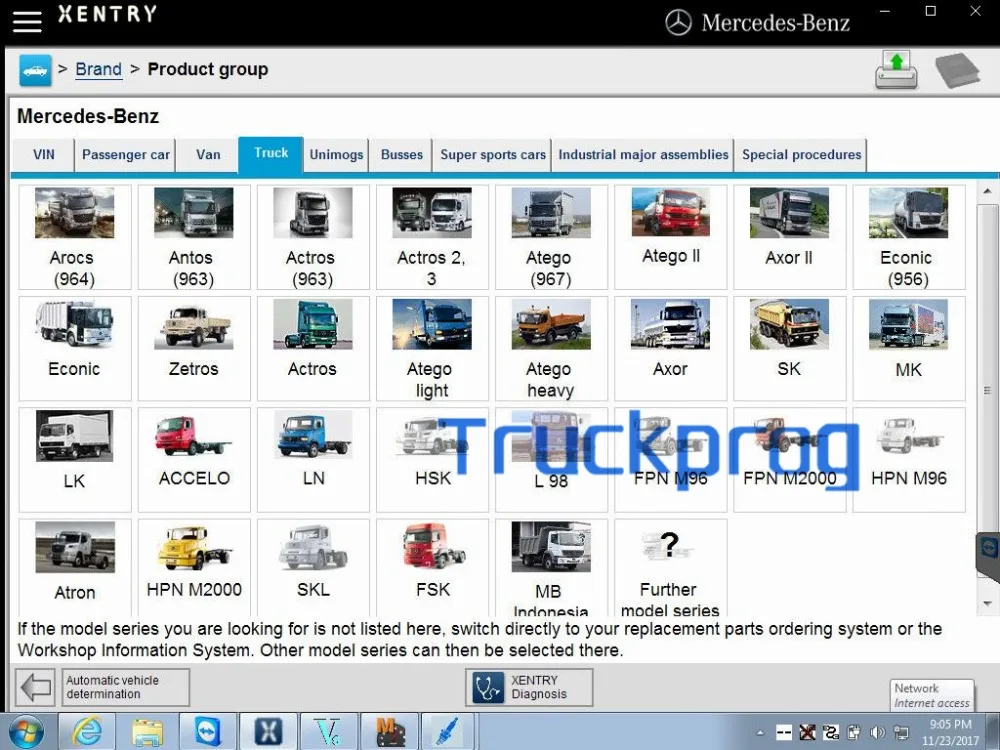The width and height of the screenshot is (1000, 750).
Task: Select the MK truck tile
Action: tap(909, 348)
